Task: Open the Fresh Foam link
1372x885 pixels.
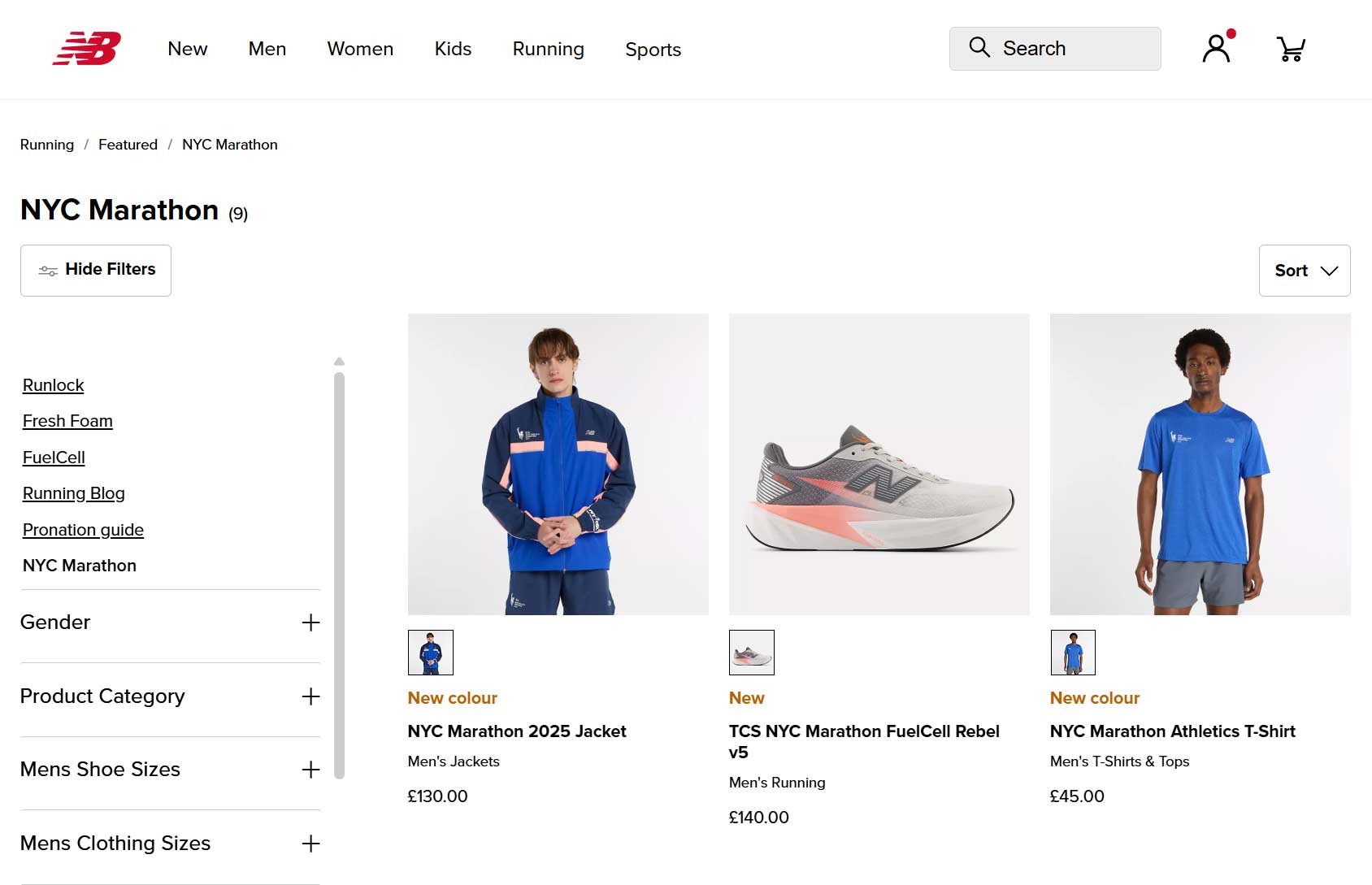Action: coord(67,421)
